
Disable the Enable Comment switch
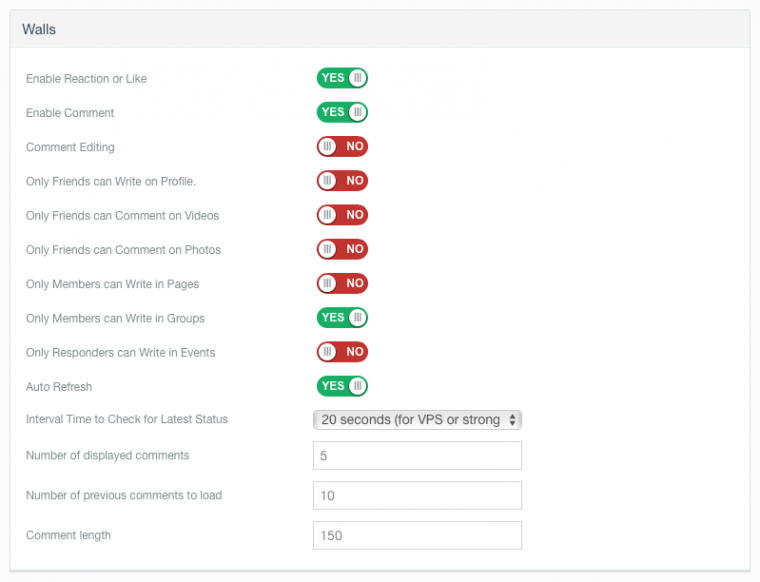342,112
